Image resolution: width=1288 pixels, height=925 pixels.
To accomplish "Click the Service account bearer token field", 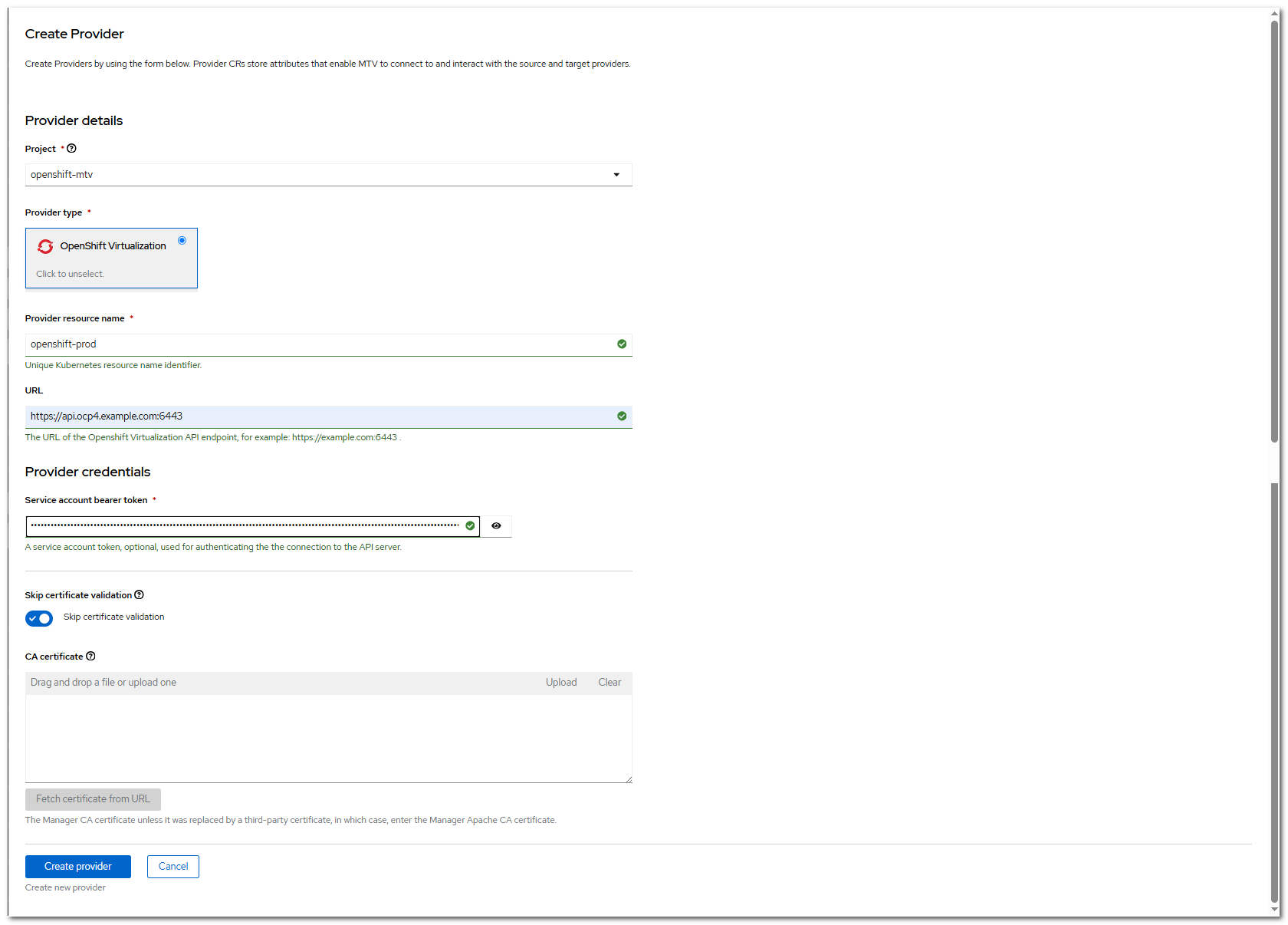I will [252, 526].
